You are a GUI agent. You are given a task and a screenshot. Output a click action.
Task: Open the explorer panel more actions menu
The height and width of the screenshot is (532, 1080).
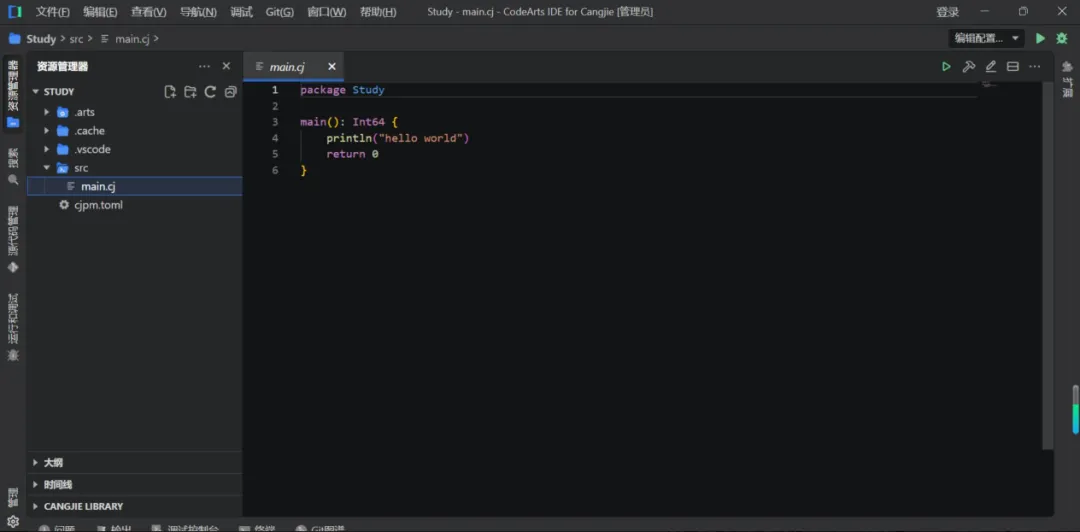(205, 67)
